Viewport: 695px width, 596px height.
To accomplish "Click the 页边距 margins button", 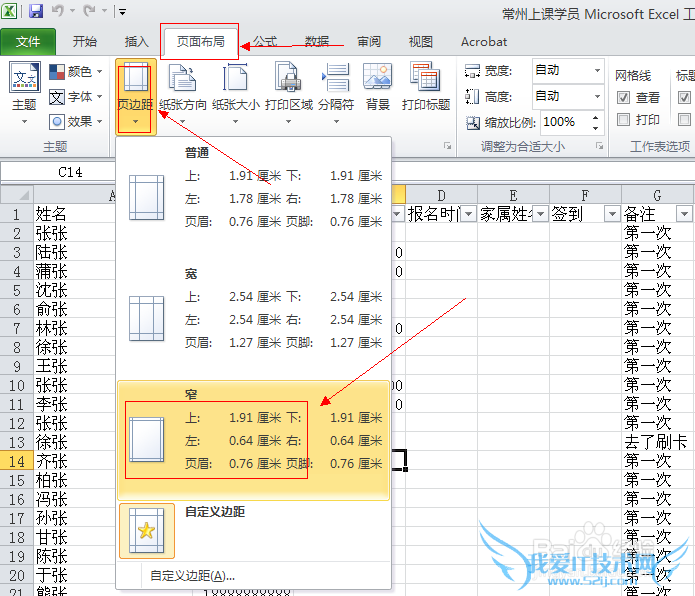I will click(x=135, y=96).
